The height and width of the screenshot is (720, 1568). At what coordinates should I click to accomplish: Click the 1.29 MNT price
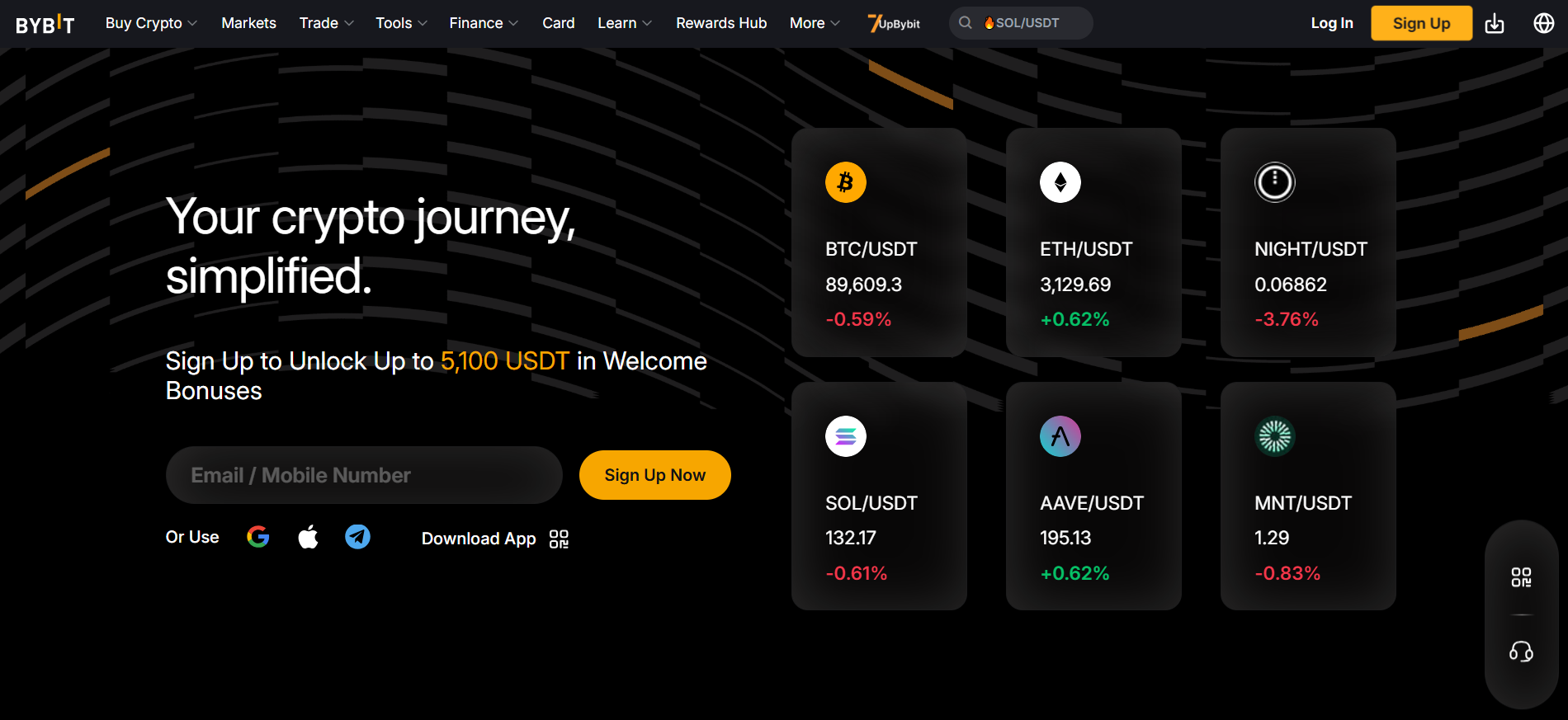coord(1272,538)
